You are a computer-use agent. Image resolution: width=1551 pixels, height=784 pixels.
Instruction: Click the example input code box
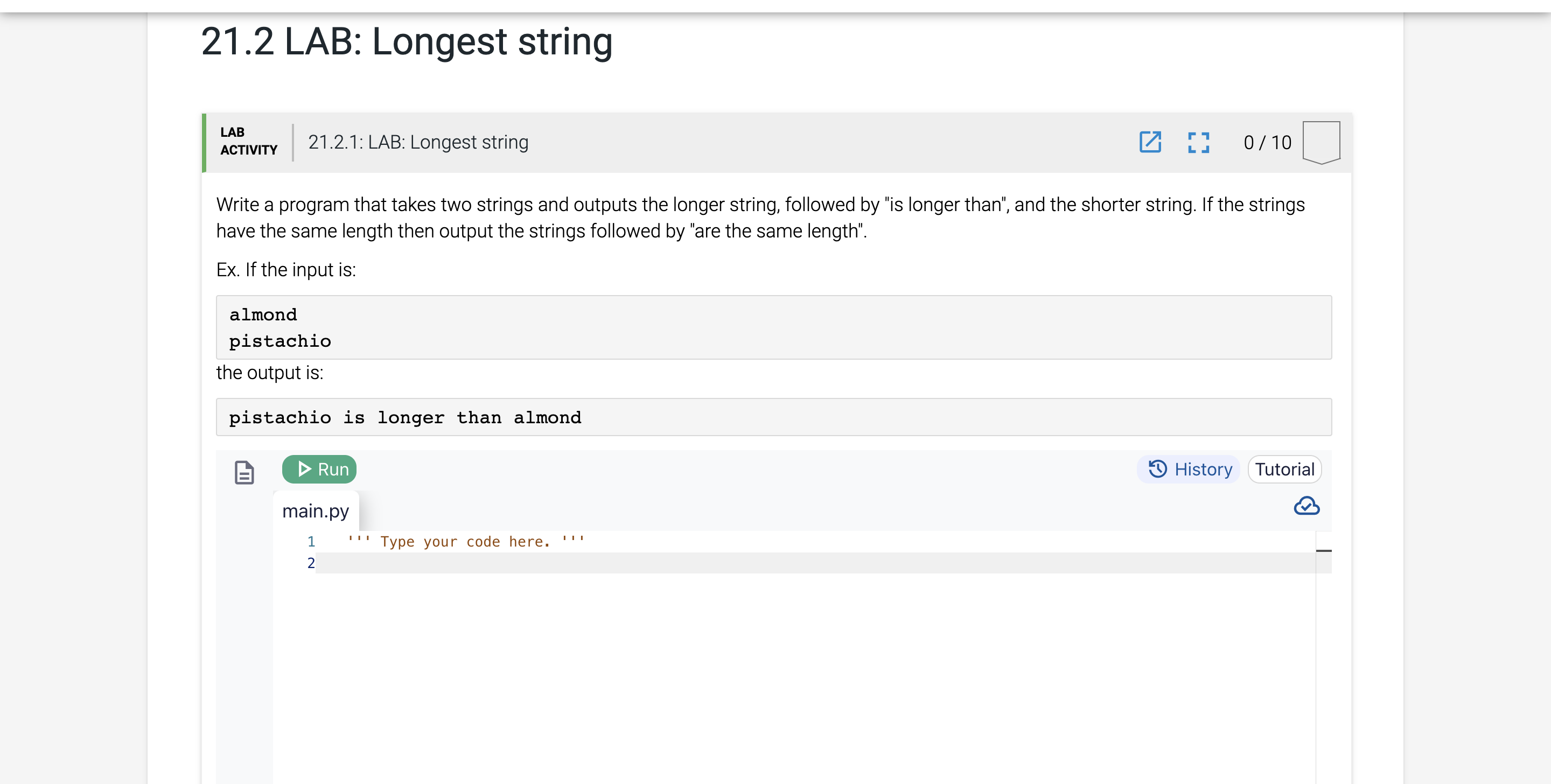click(x=774, y=327)
